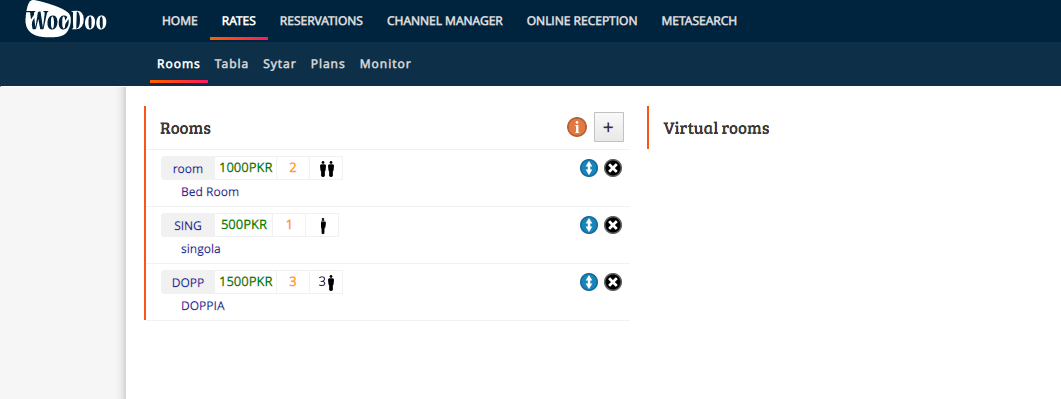Click availability number 2 for room
Viewport: 1061px width, 399px height.
[x=293, y=168]
